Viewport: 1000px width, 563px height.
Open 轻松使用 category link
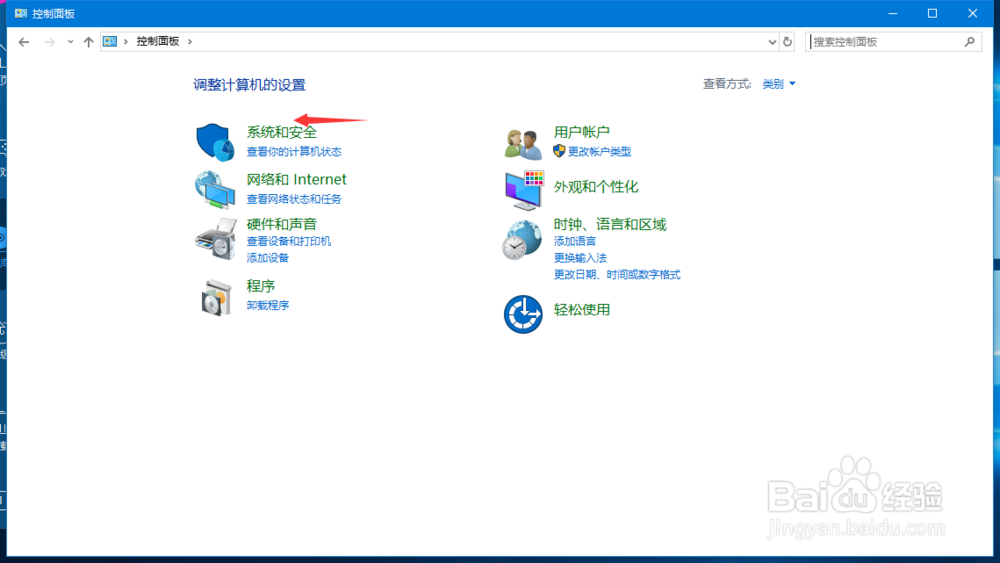pyautogui.click(x=582, y=309)
